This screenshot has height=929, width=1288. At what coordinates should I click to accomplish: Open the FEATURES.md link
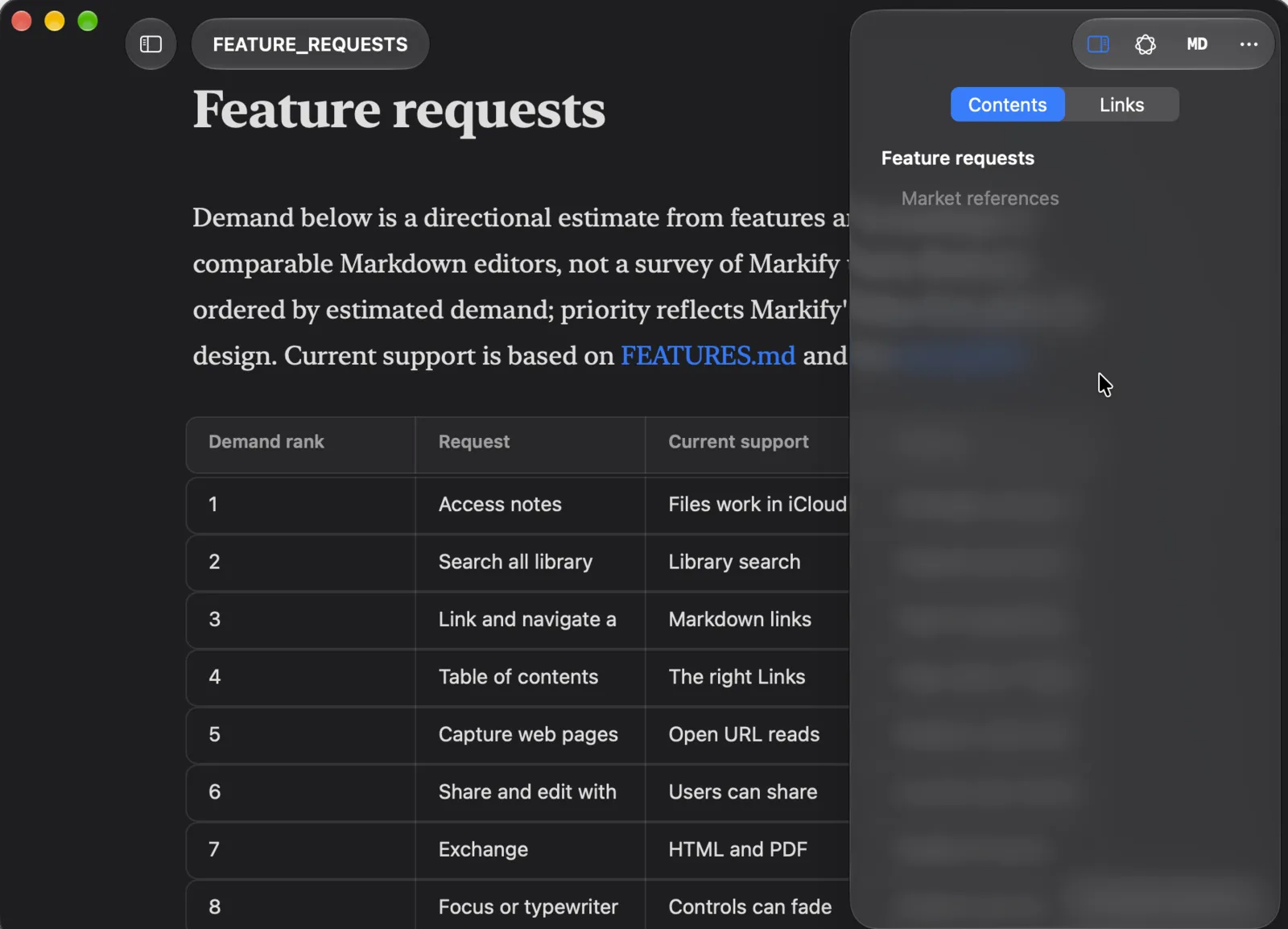(708, 355)
